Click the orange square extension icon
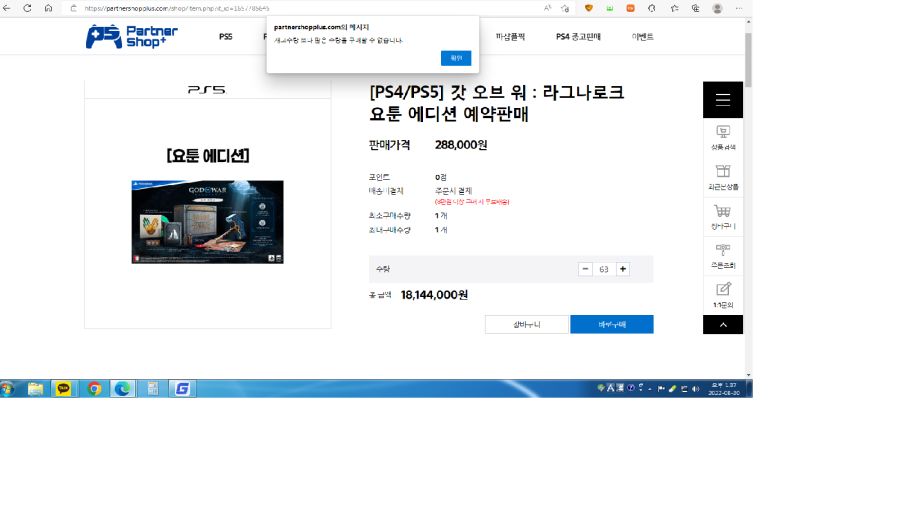This screenshot has height=506, width=900. tap(630, 8)
